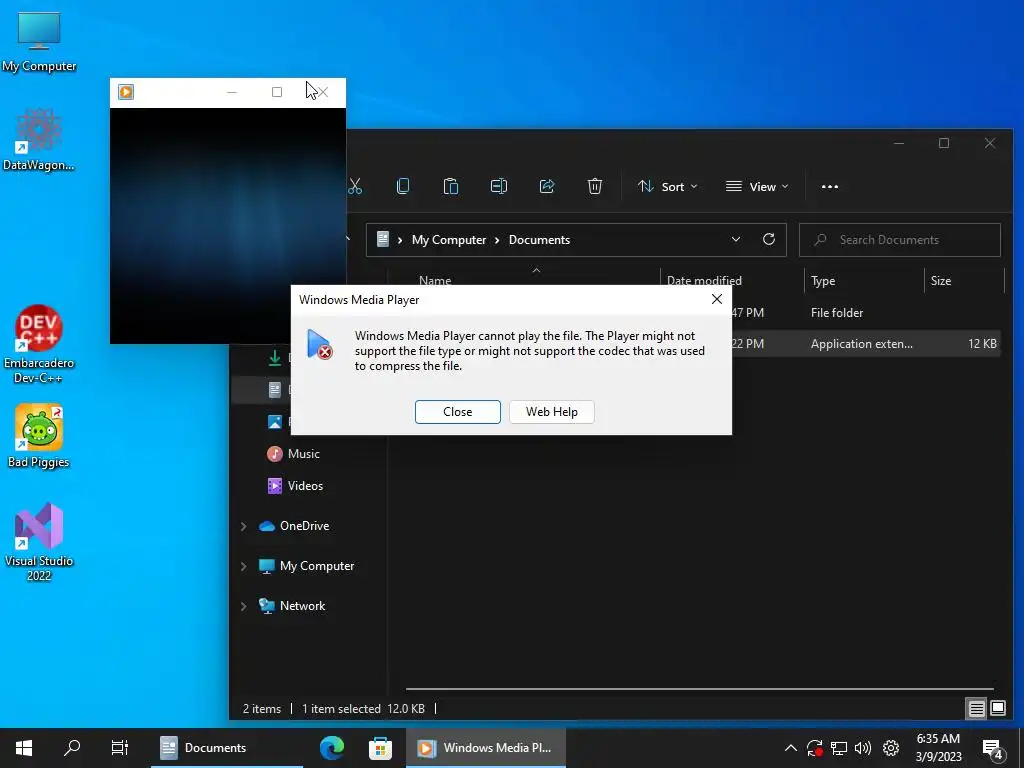Image resolution: width=1024 pixels, height=768 pixels.
Task: Switch to Windows Media Player taskbar button
Action: [485, 748]
